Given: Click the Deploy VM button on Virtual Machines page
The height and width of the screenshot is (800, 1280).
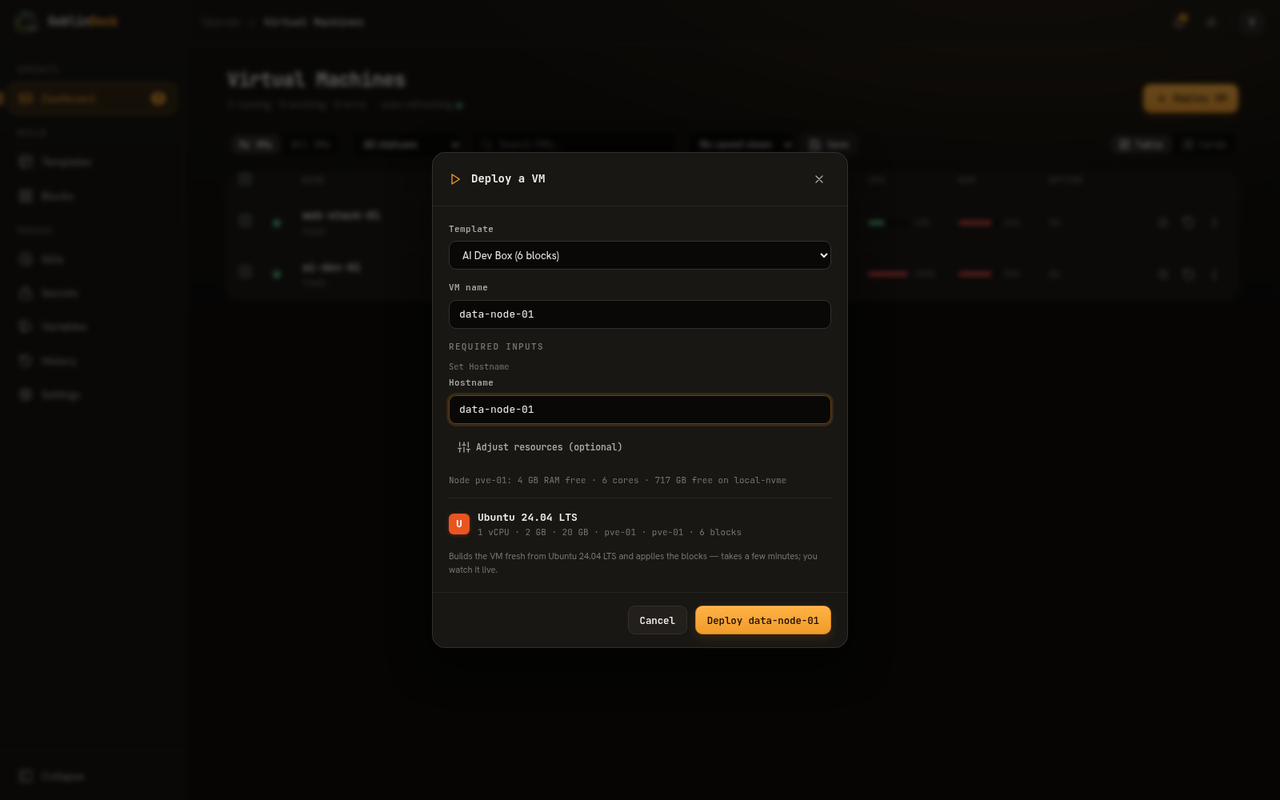Looking at the screenshot, I should (1190, 98).
